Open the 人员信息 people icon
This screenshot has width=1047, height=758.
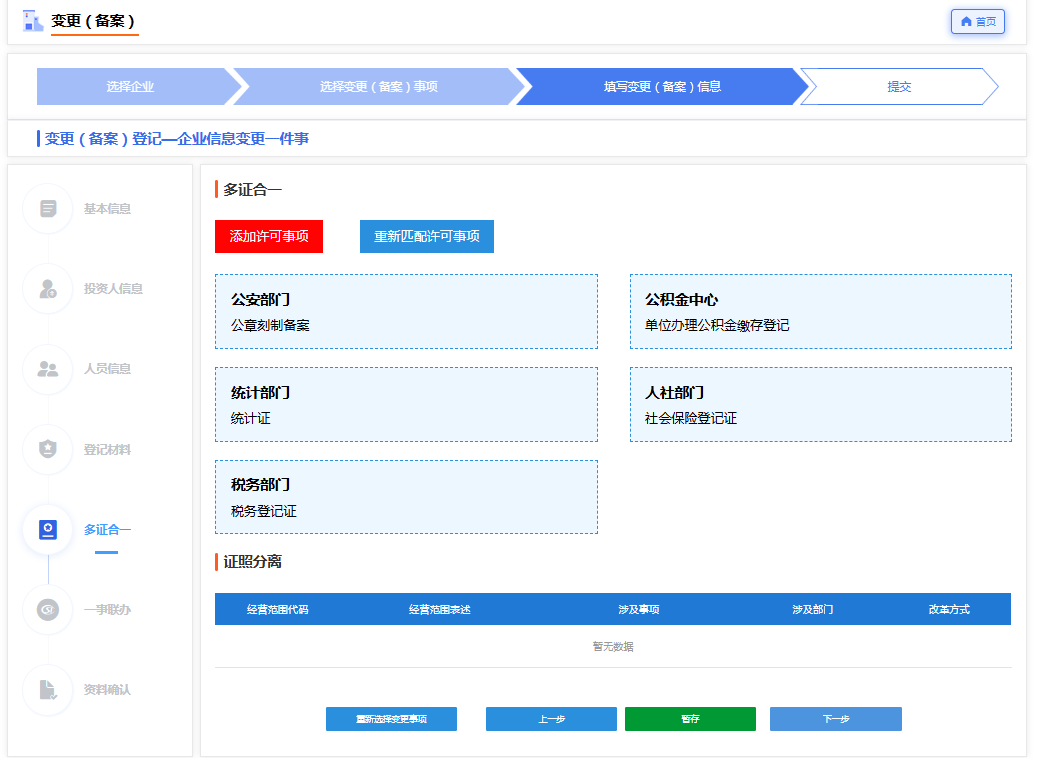pos(48,369)
